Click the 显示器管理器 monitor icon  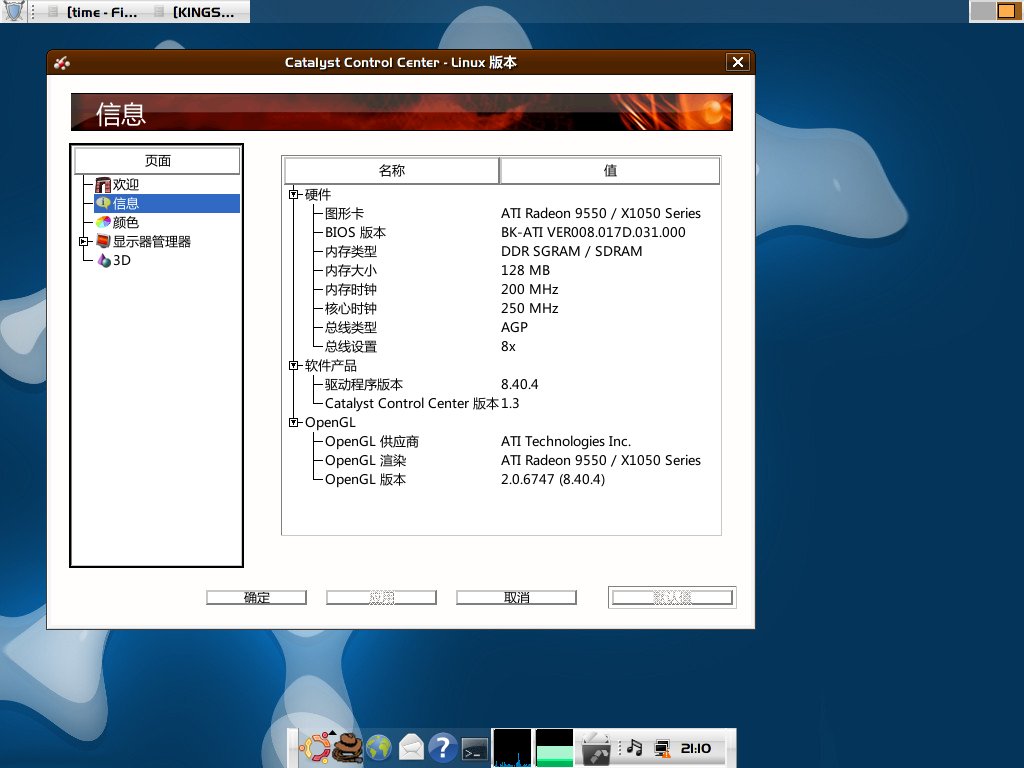pyautogui.click(x=103, y=242)
